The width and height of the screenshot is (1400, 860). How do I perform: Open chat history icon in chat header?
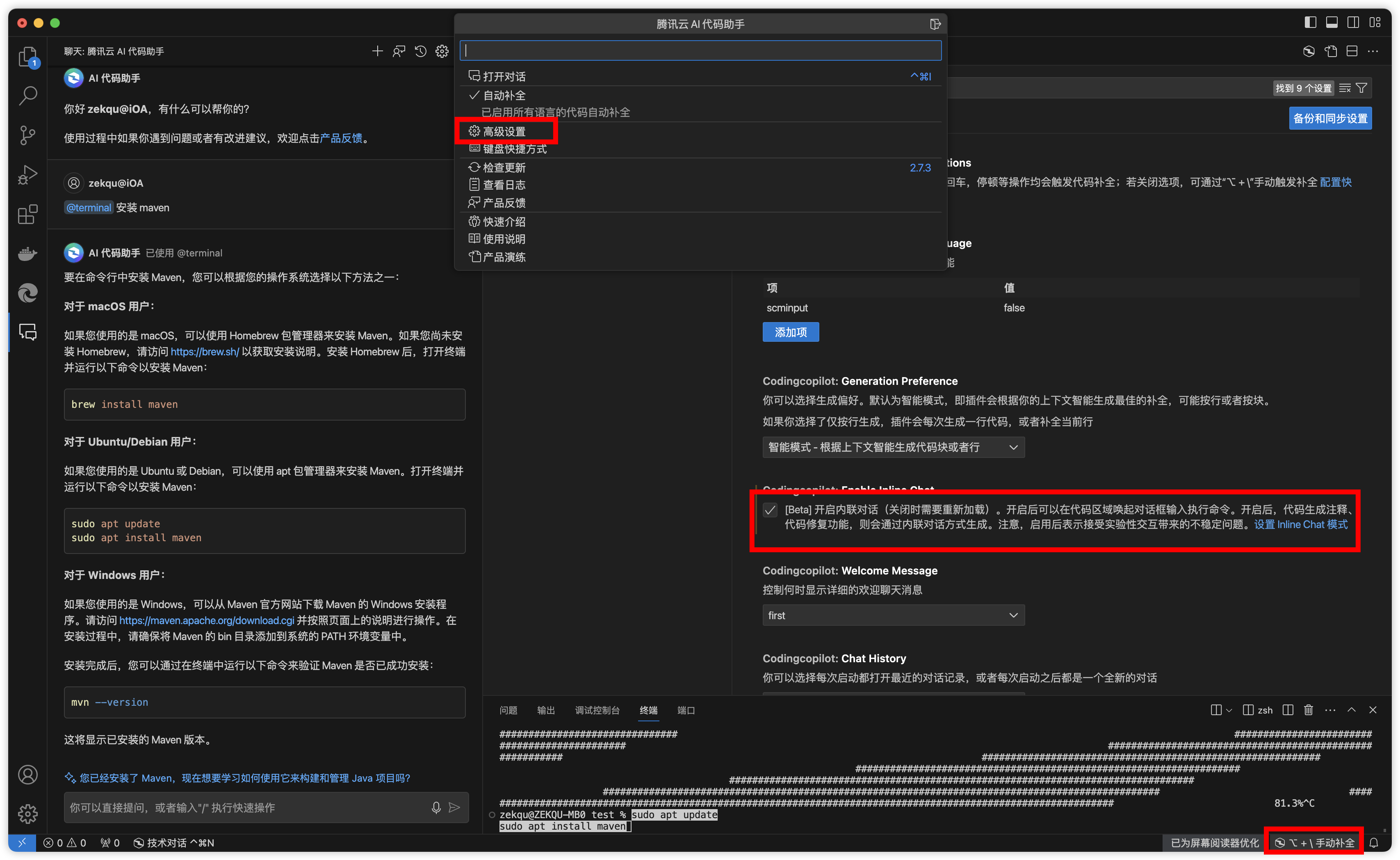pyautogui.click(x=421, y=51)
